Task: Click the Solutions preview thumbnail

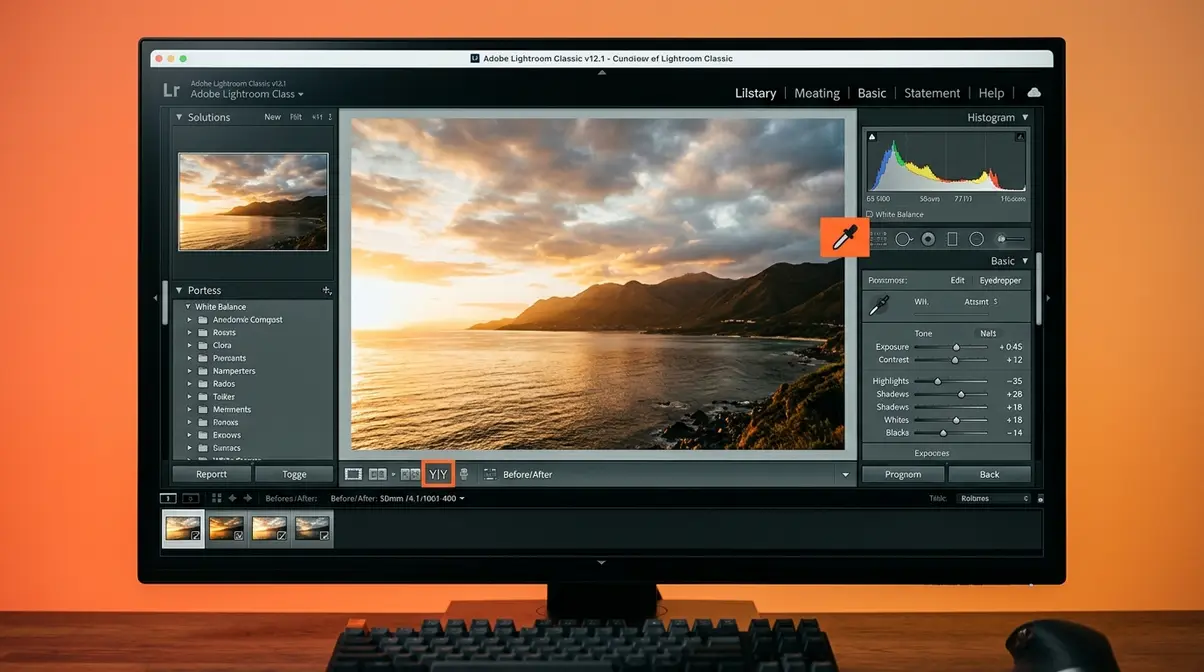Action: 253,201
